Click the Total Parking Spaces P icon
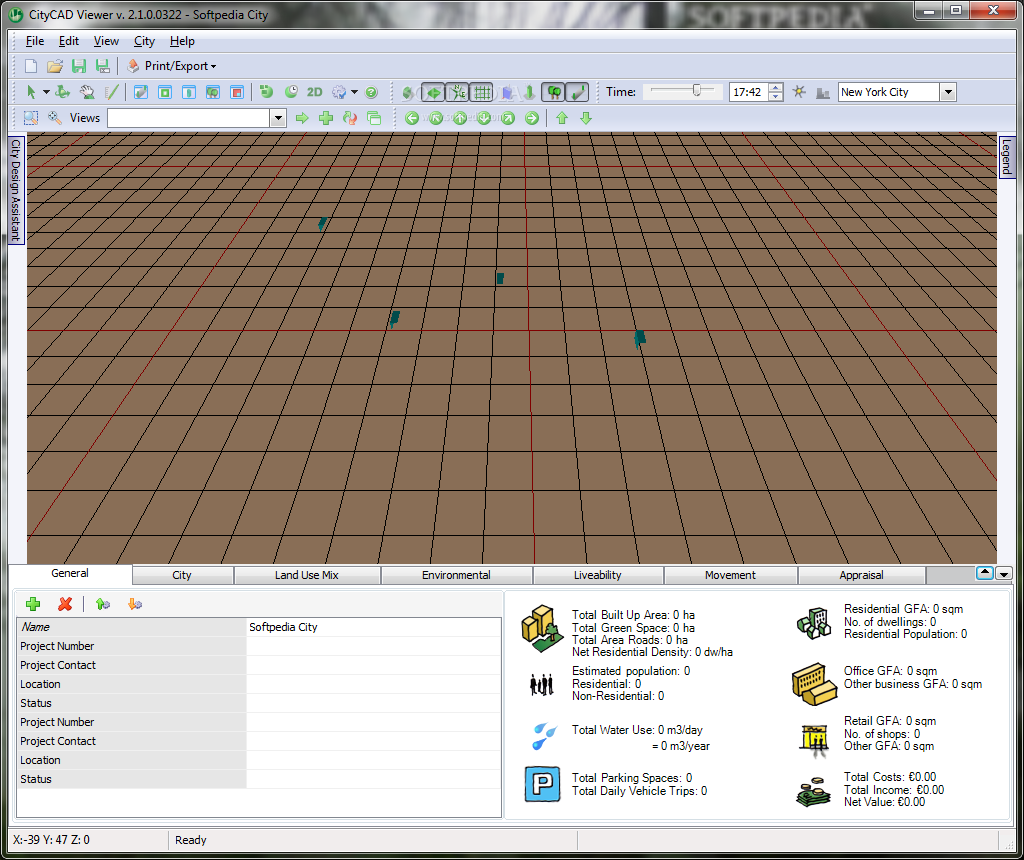 [x=542, y=784]
